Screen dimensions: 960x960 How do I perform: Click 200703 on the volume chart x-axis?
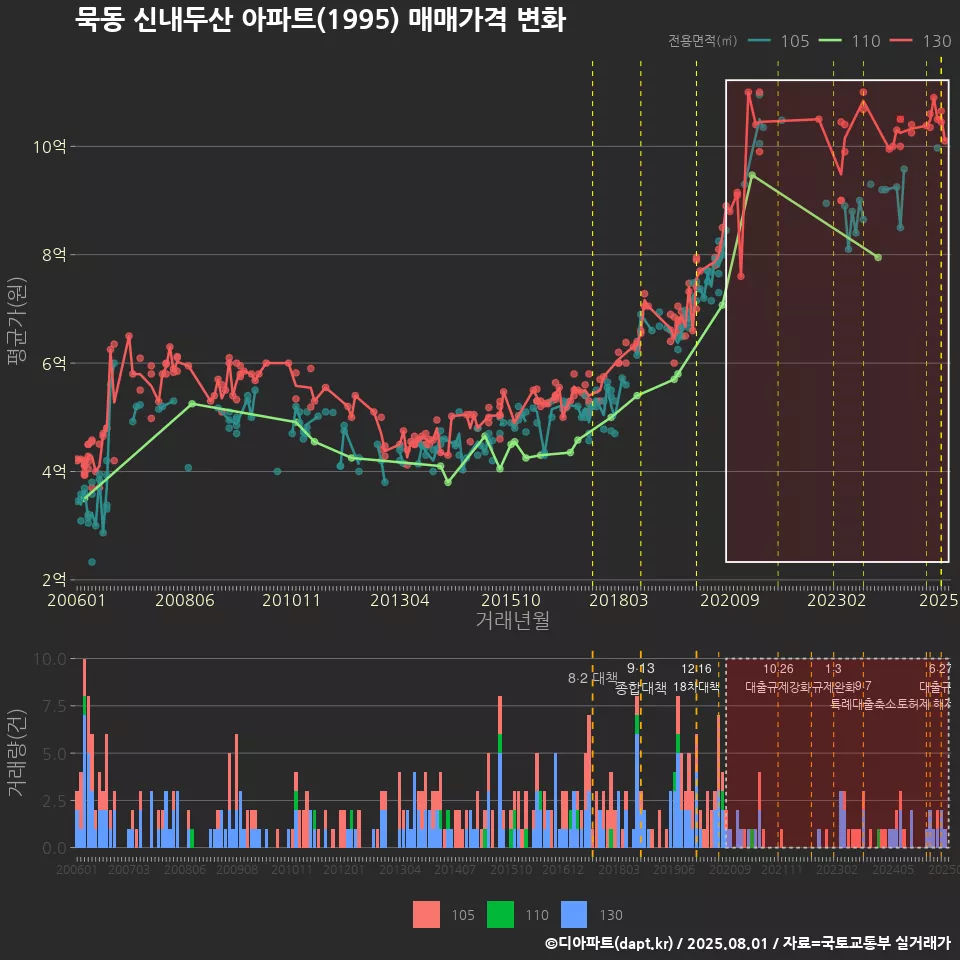point(129,869)
